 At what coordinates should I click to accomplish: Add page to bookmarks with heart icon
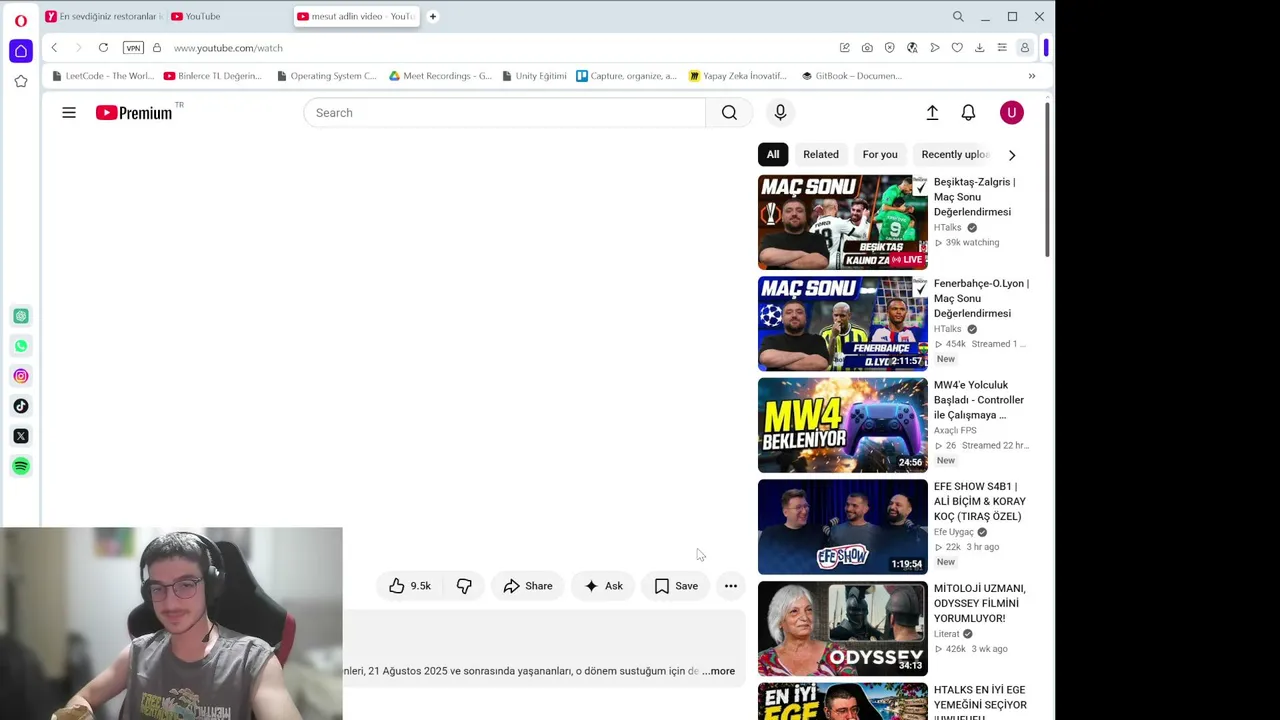(x=957, y=48)
